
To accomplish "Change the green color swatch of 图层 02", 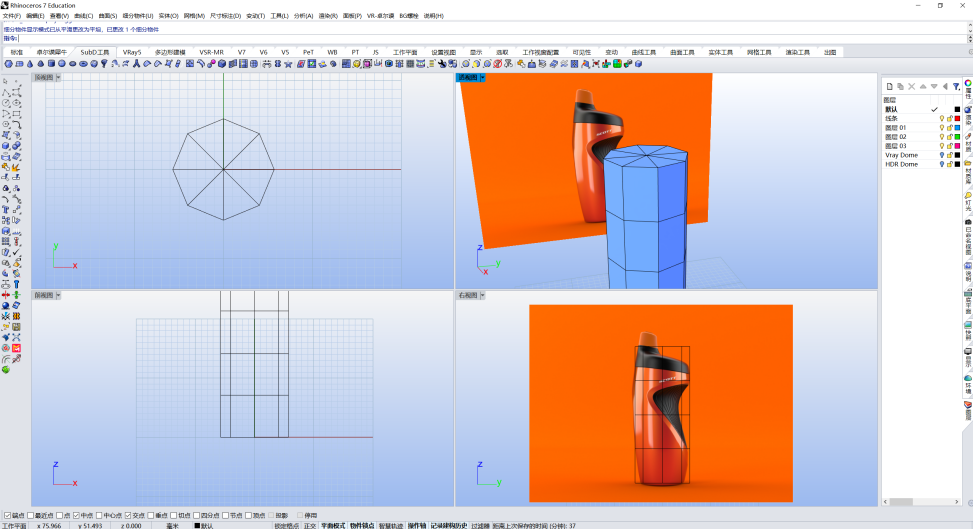I will coord(957,137).
